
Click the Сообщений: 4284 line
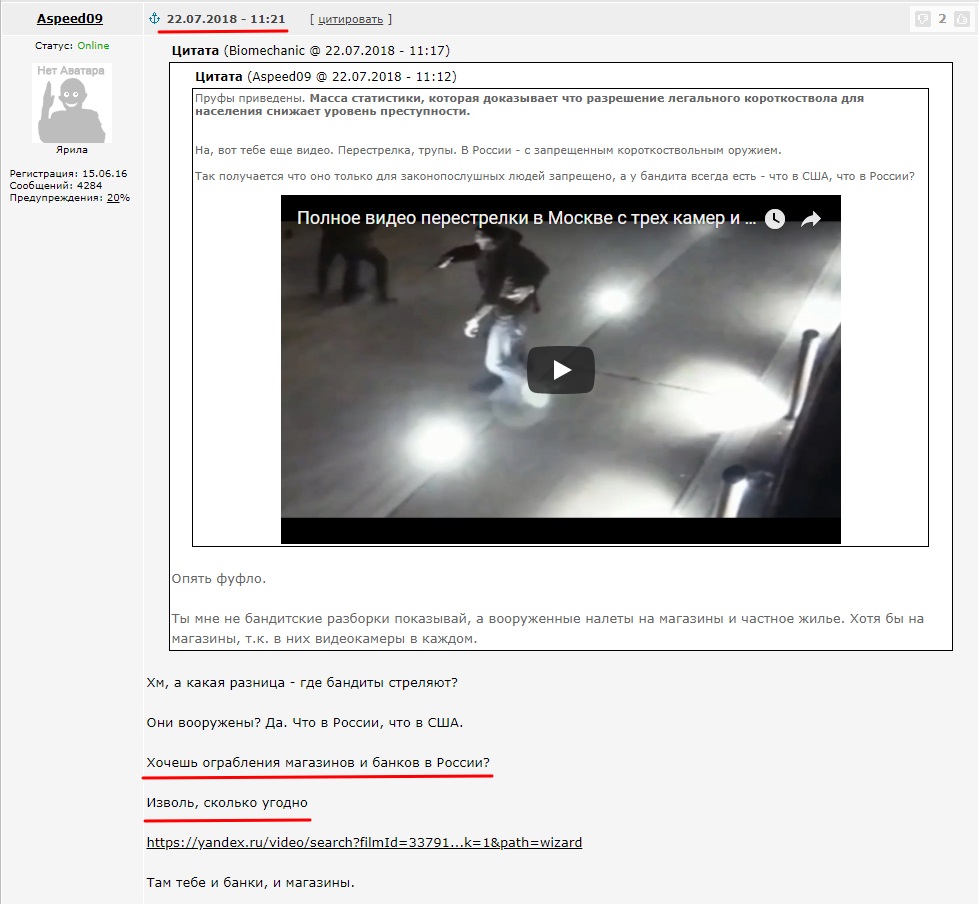pyautogui.click(x=56, y=185)
